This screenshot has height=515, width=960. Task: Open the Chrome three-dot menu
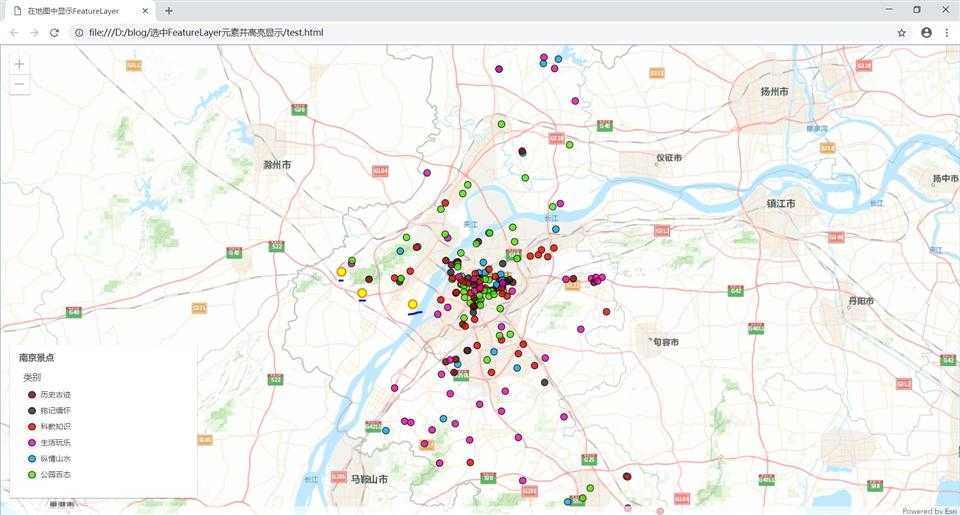[947, 32]
